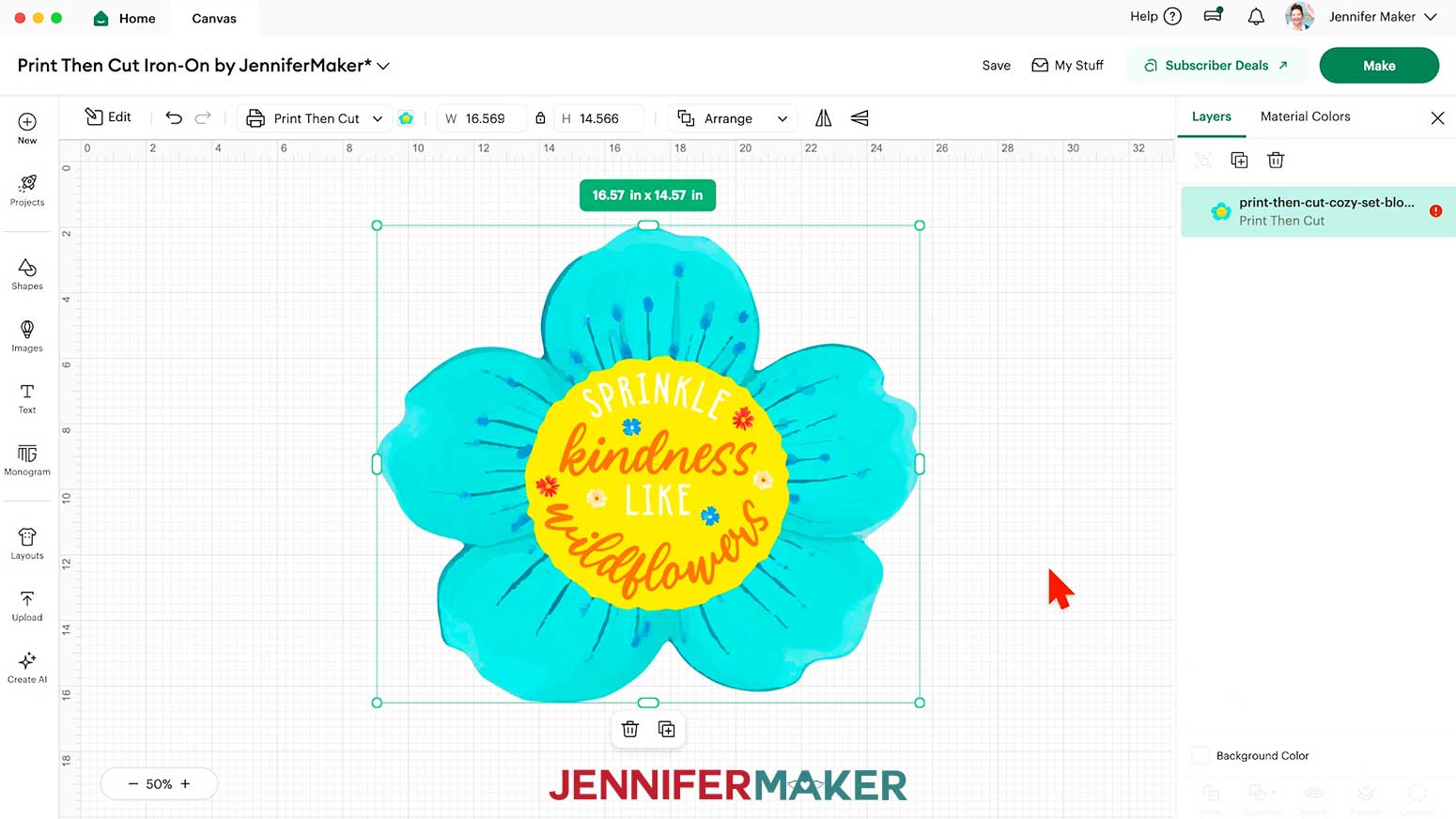Open the Images library
The width and height of the screenshot is (1456, 819).
pos(27,335)
